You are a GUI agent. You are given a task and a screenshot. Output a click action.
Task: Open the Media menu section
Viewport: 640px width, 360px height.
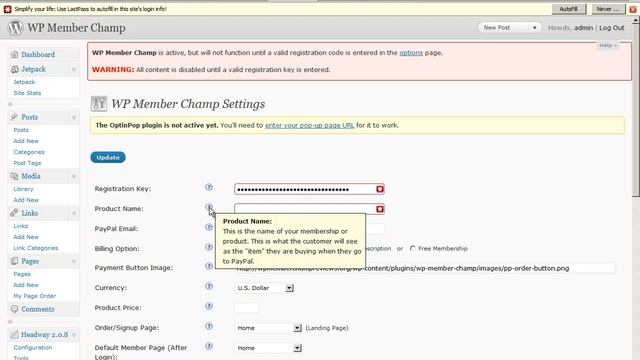(x=31, y=176)
